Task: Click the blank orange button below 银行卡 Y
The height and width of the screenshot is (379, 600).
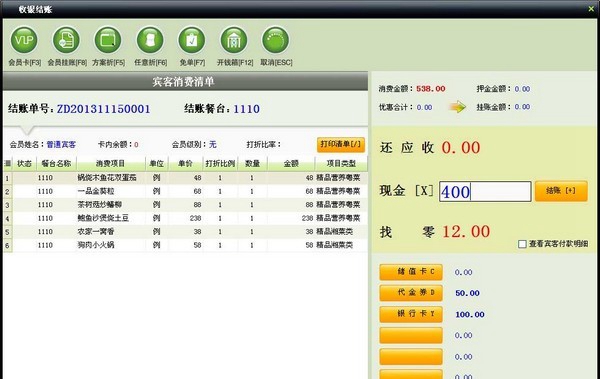Action: click(411, 335)
